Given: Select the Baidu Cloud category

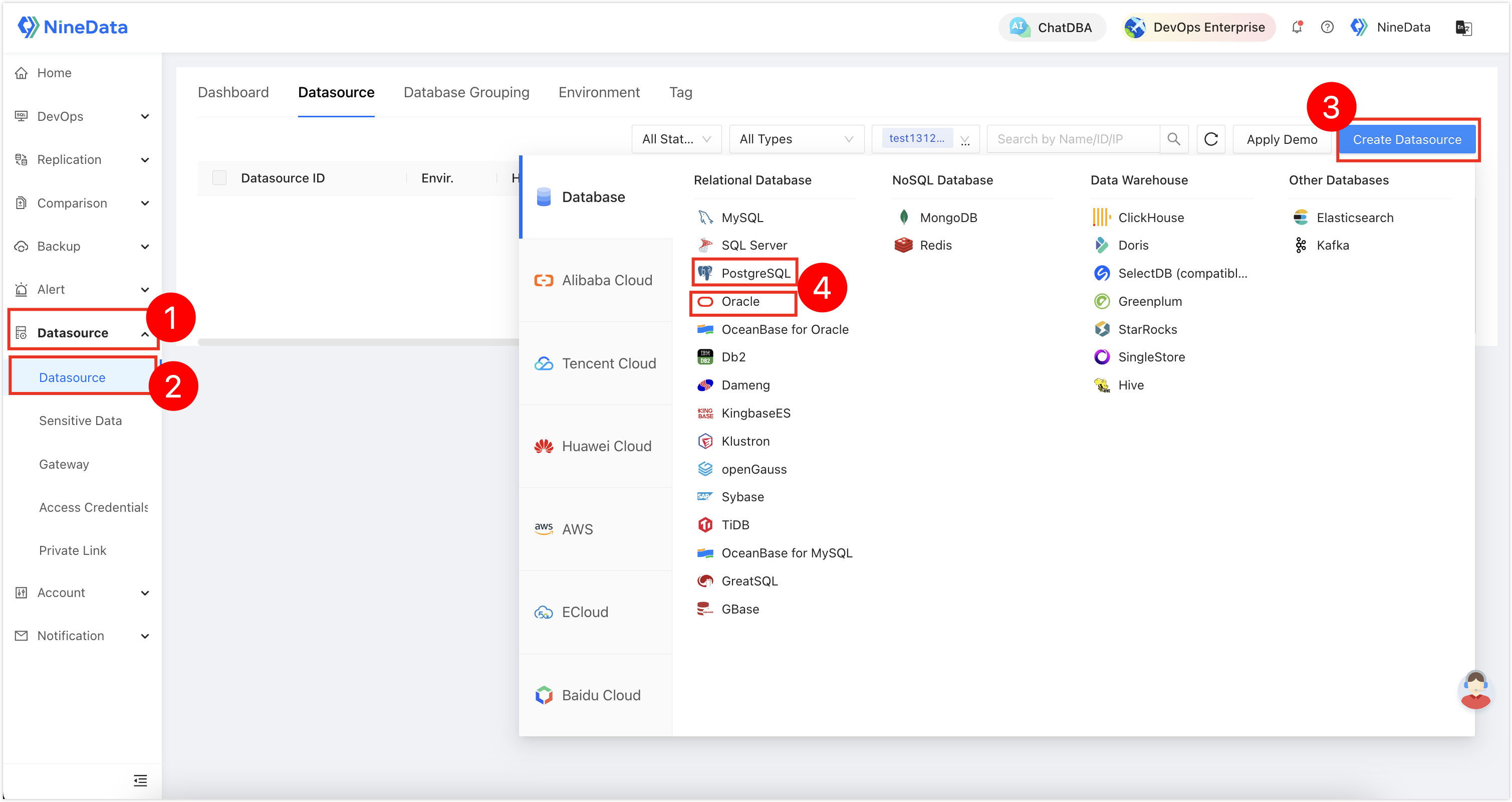Looking at the screenshot, I should click(x=595, y=695).
